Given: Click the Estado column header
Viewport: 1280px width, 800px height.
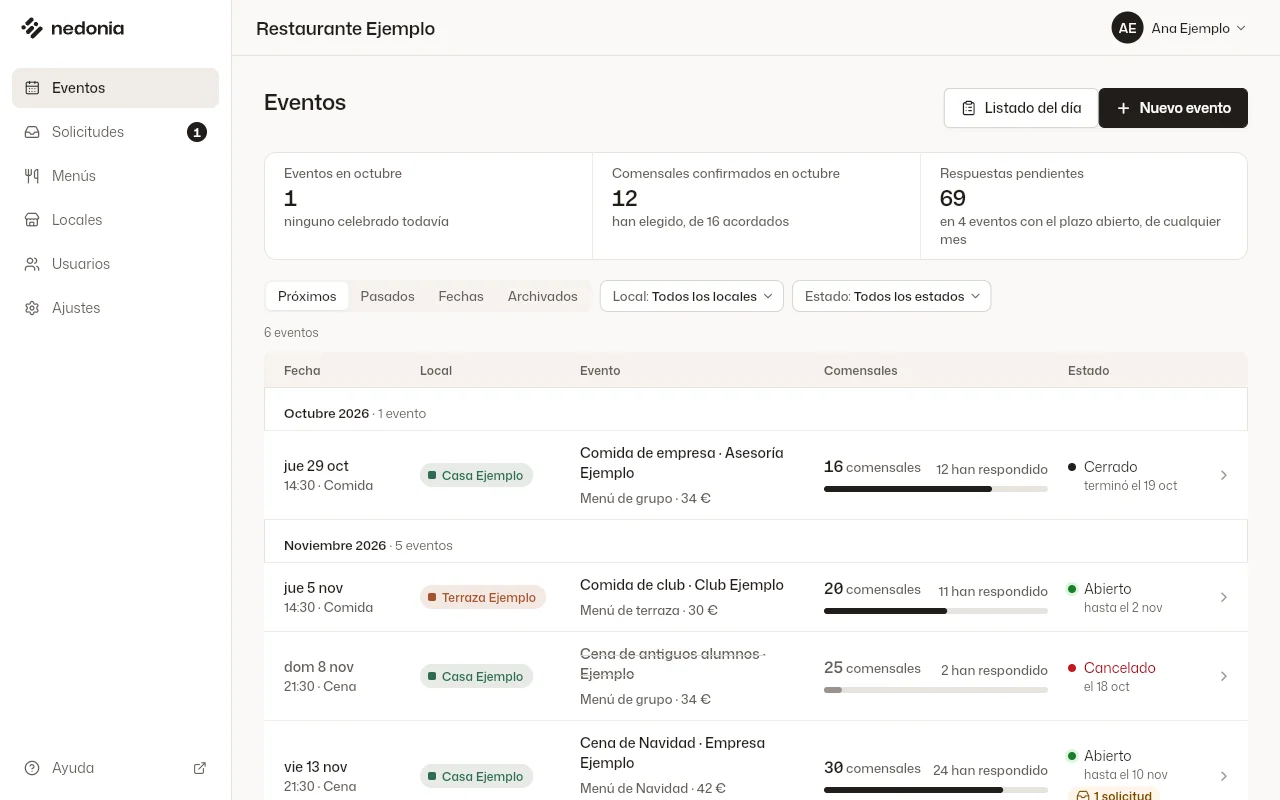Looking at the screenshot, I should click(1088, 370).
